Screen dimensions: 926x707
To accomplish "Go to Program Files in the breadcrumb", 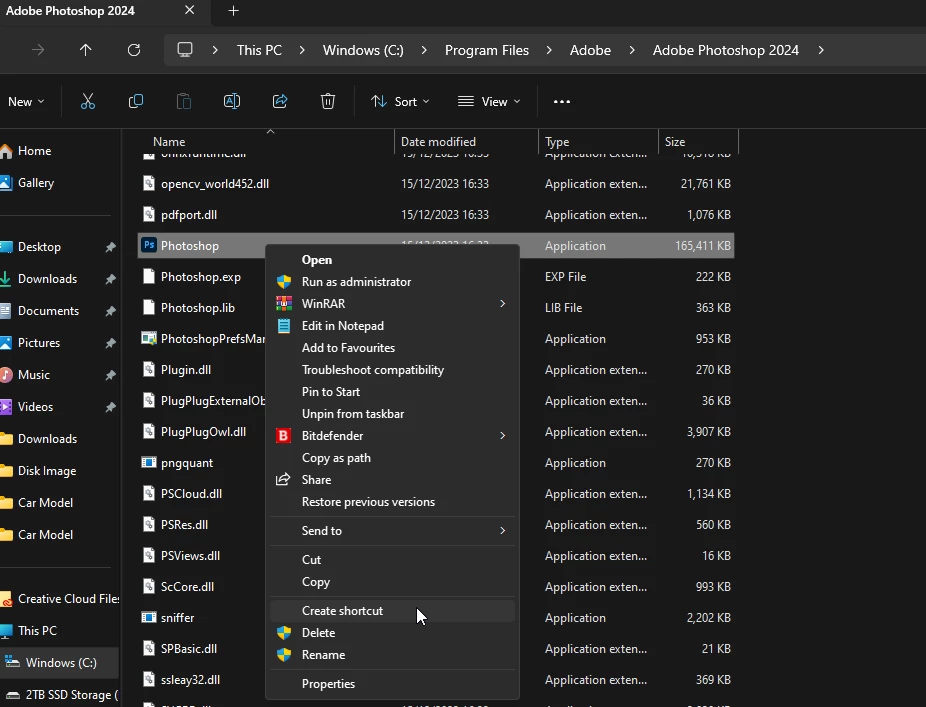I will 487,50.
